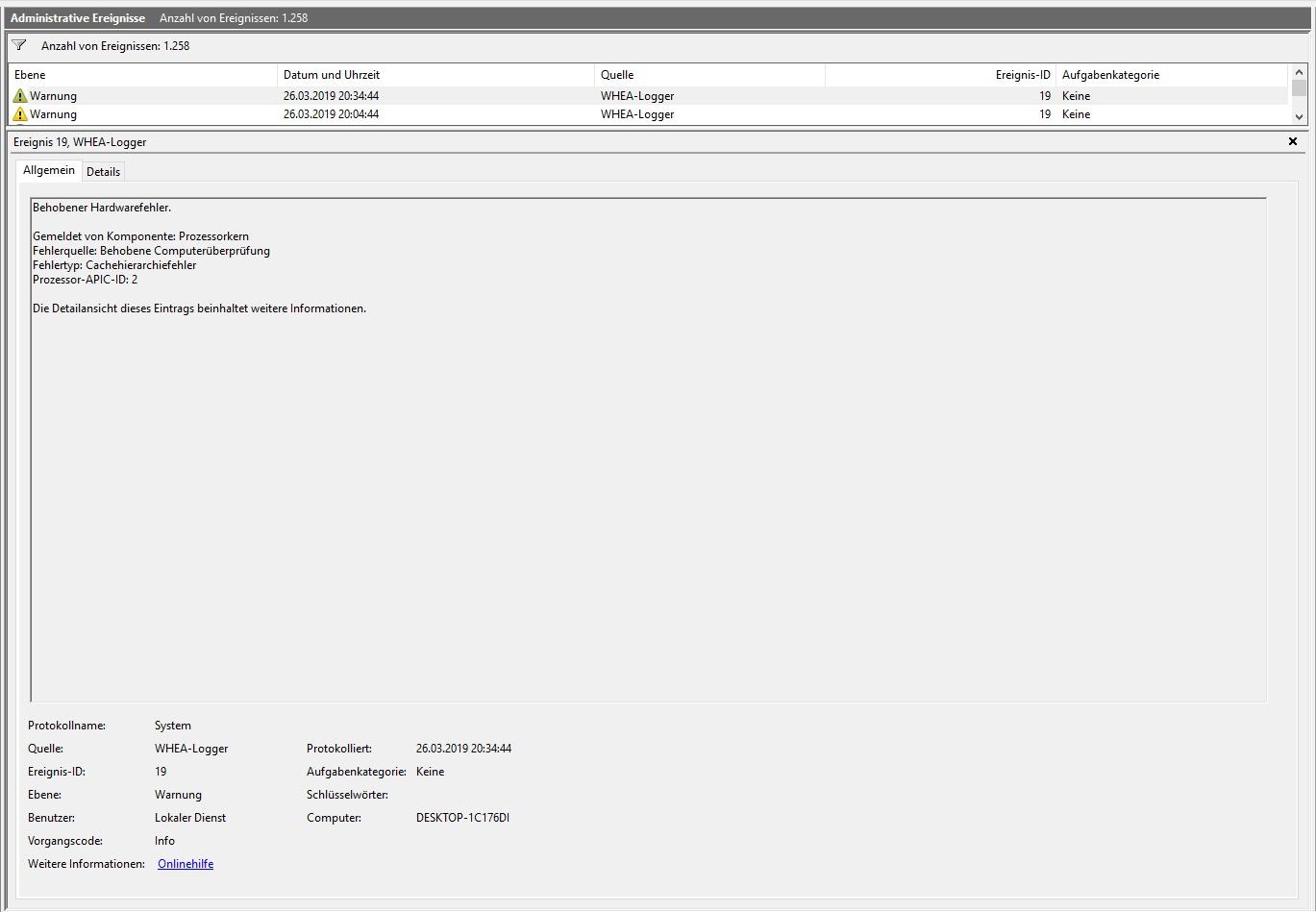
Task: Click Ebene value 'Warnung' in properties
Action: pos(178,795)
